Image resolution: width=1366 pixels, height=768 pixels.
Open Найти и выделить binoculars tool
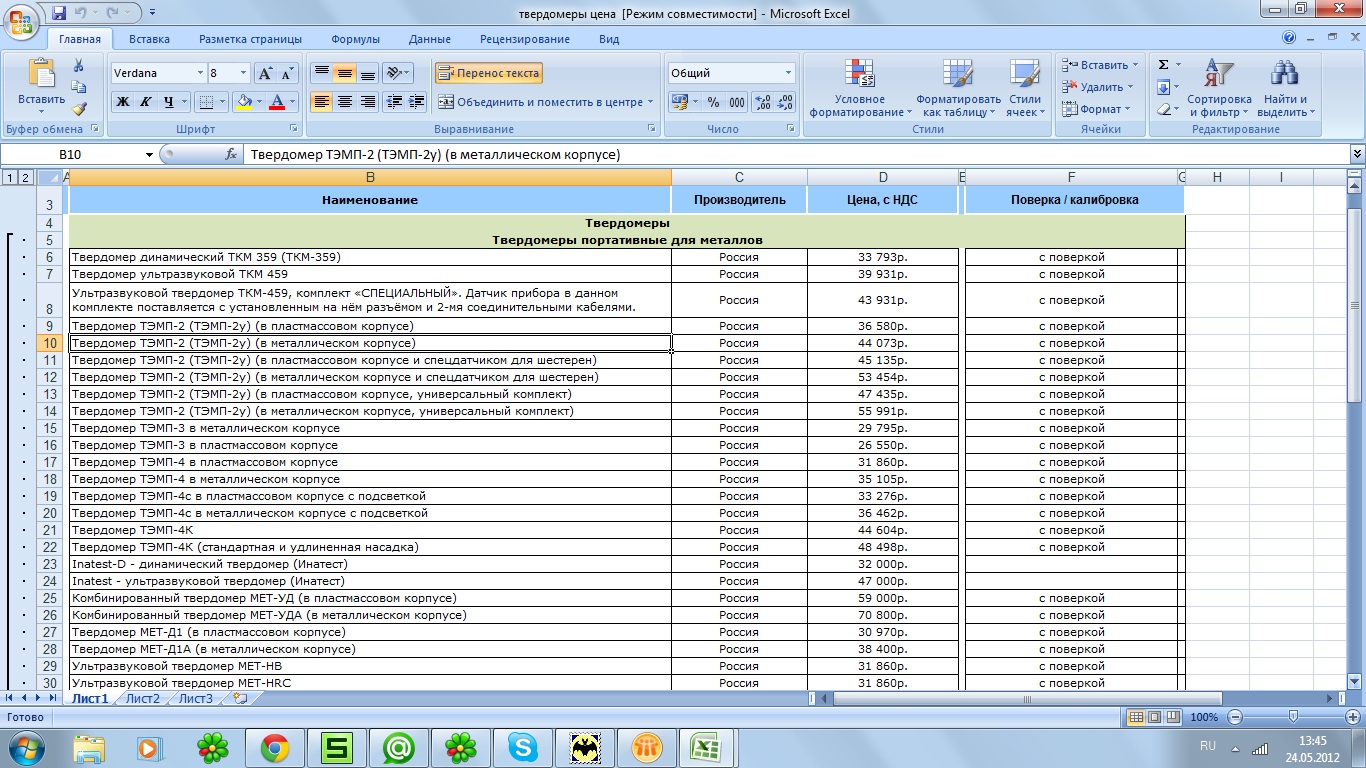tap(1284, 88)
